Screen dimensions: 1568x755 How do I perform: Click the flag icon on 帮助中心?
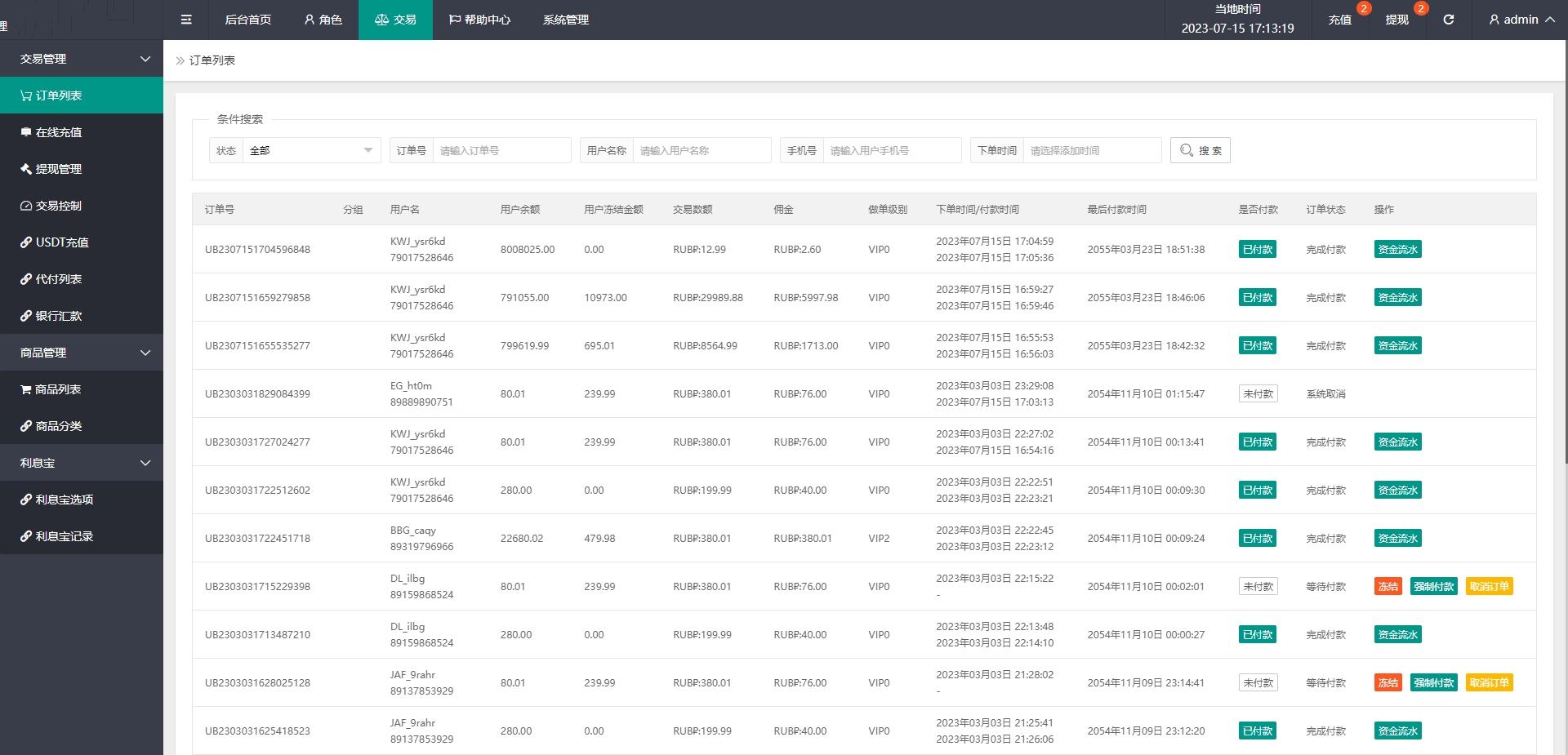(455, 20)
